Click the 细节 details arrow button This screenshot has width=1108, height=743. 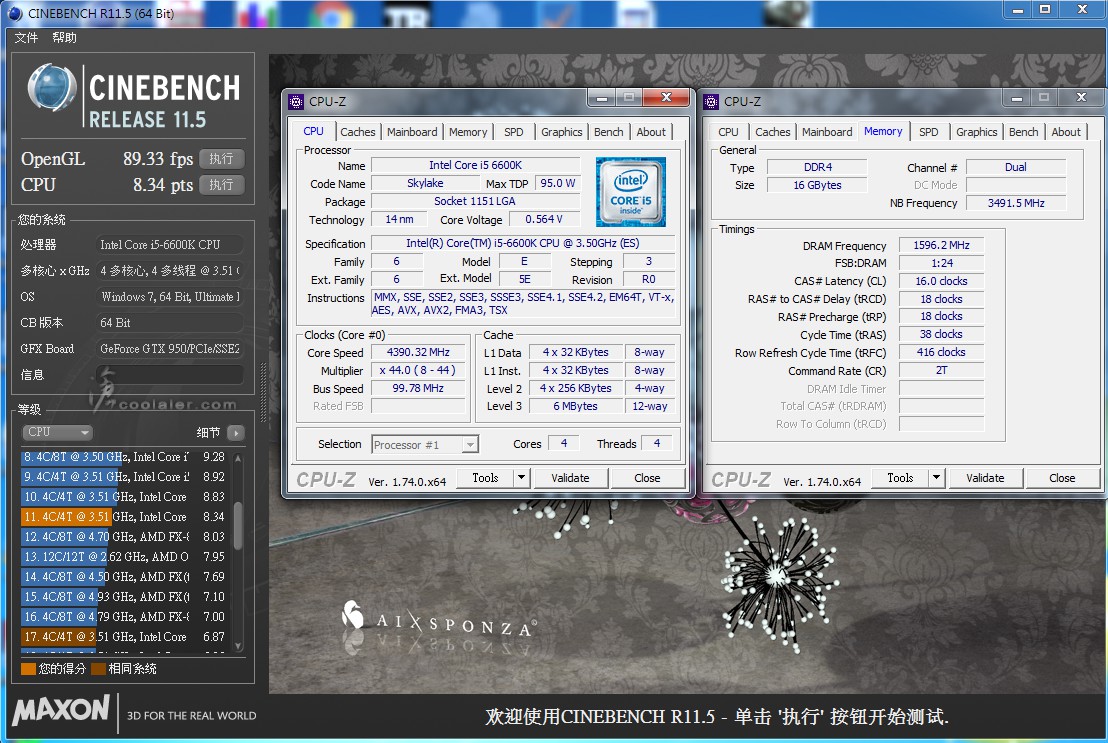[236, 433]
